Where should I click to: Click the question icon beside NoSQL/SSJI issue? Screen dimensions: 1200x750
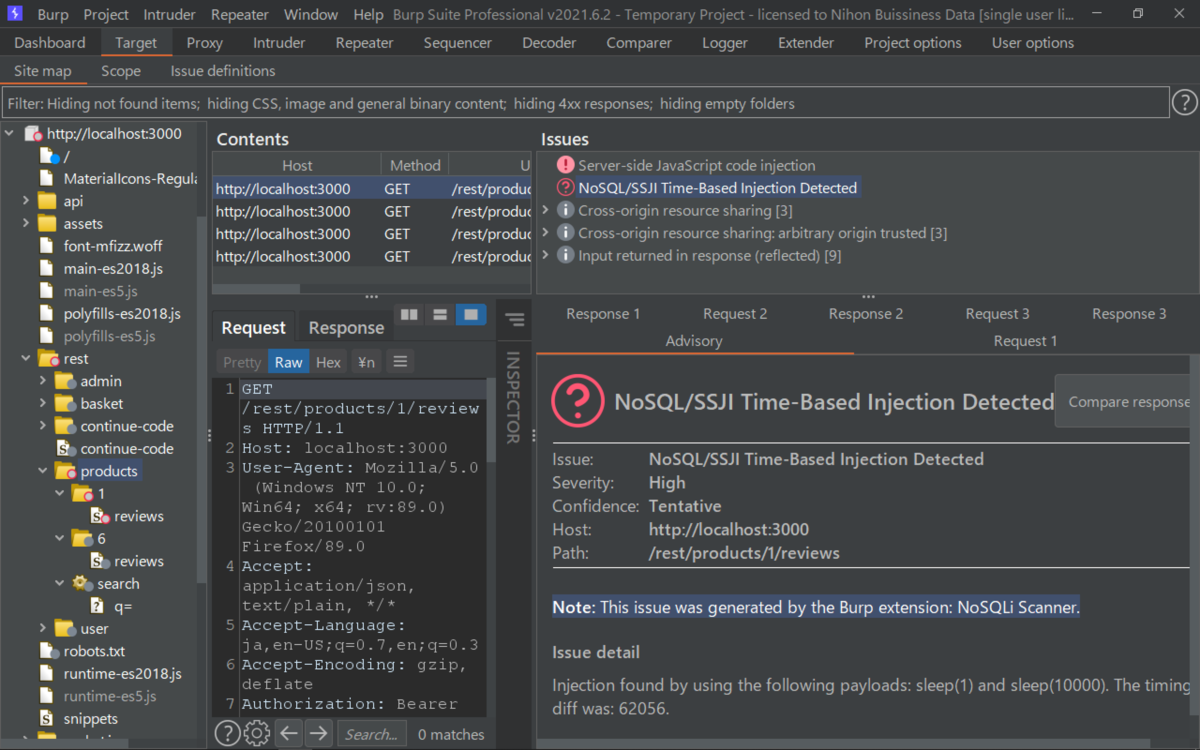(566, 187)
